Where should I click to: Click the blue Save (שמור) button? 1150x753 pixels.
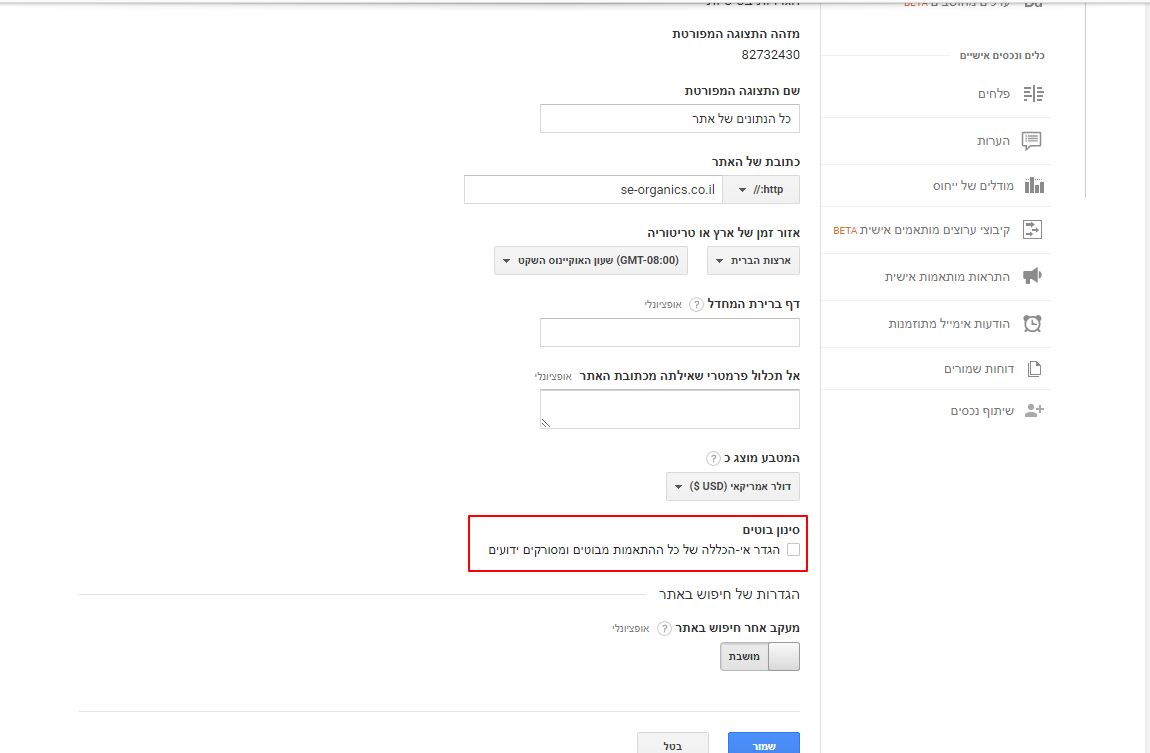tap(763, 743)
